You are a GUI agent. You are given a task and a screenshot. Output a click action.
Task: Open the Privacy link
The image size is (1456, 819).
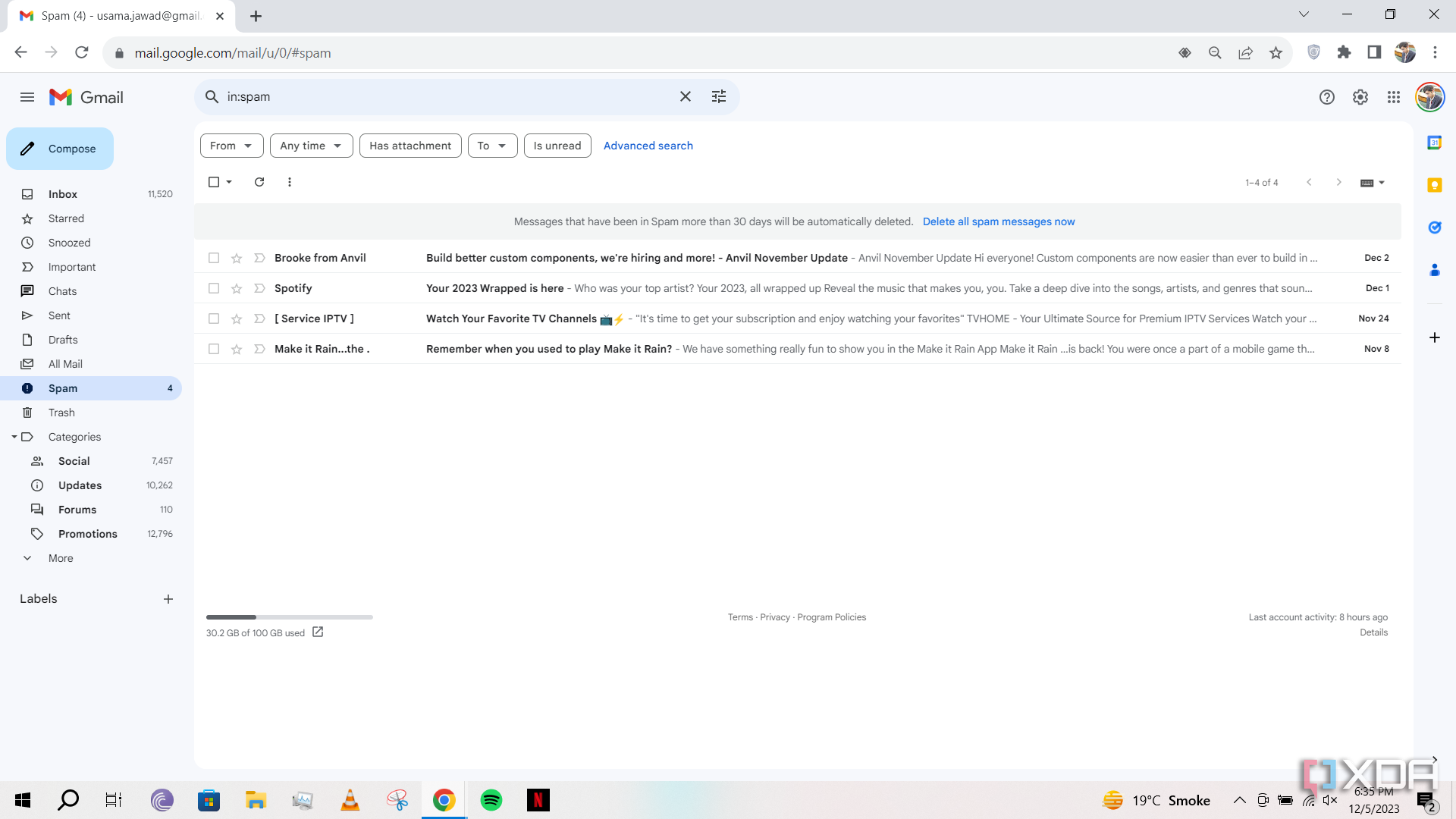click(x=775, y=617)
